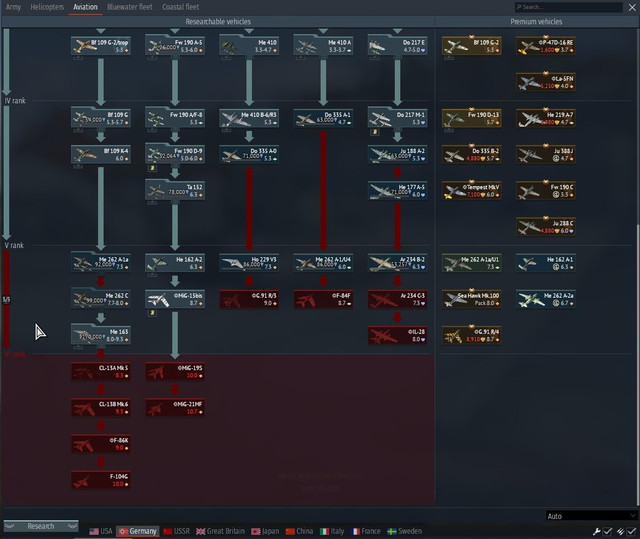Select premium P-47D-16 RE card
This screenshot has height=539, width=640.
pyautogui.click(x=546, y=46)
